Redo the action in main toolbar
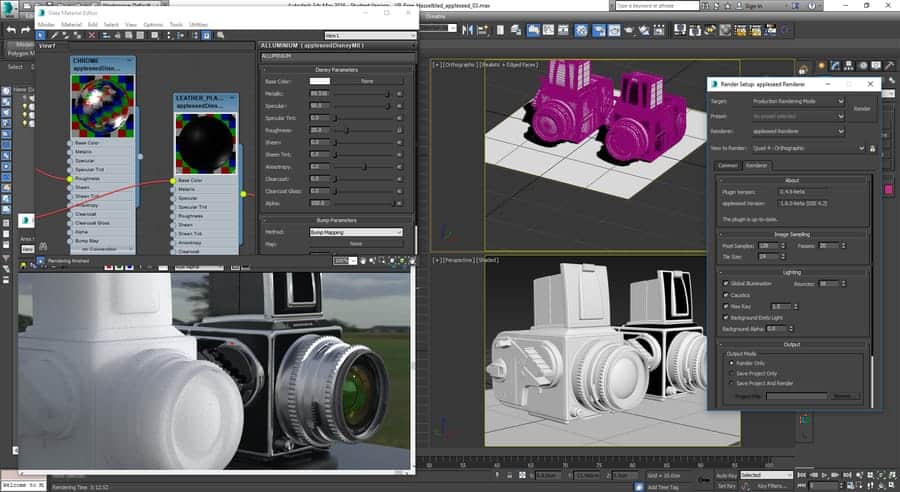The width and height of the screenshot is (900, 492). click(x=25, y=30)
